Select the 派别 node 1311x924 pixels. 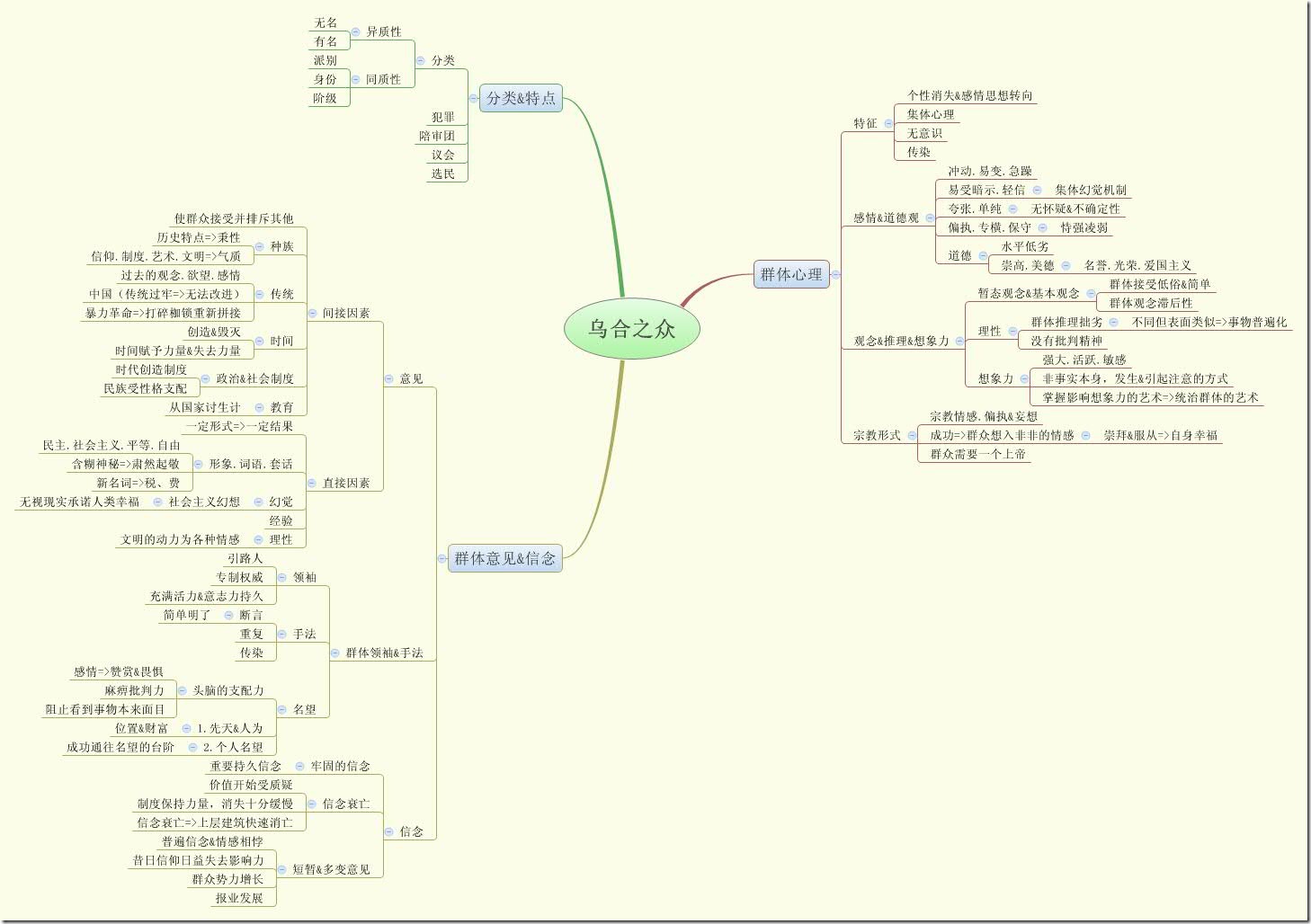[x=326, y=60]
